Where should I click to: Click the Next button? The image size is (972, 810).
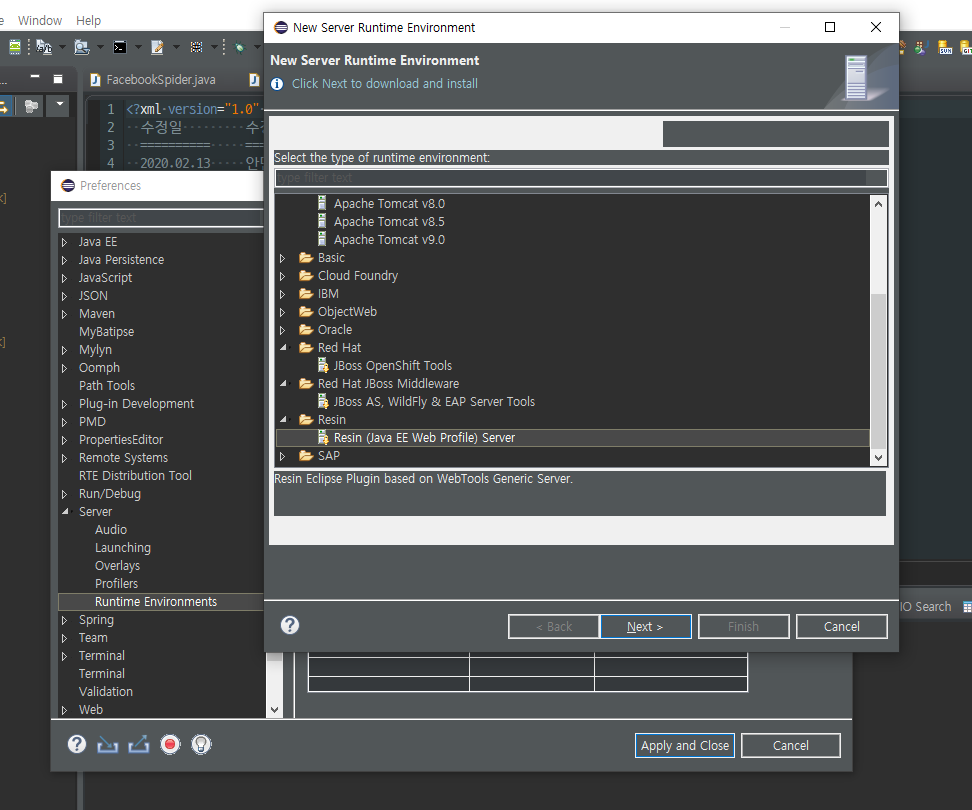click(x=645, y=627)
